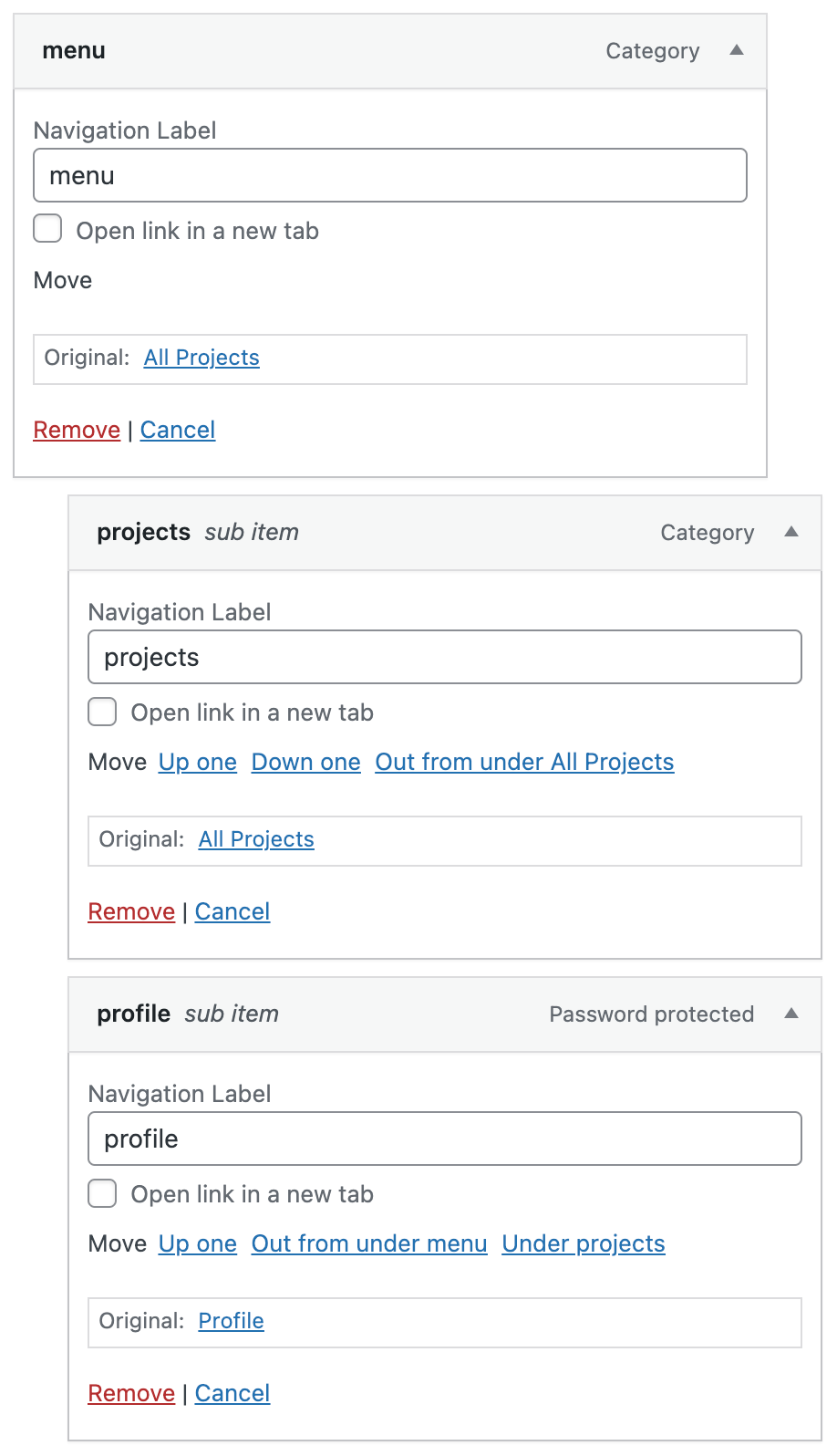Collapse the menu item panel arrow
Image resolution: width=837 pixels, height=1456 pixels.
(737, 50)
